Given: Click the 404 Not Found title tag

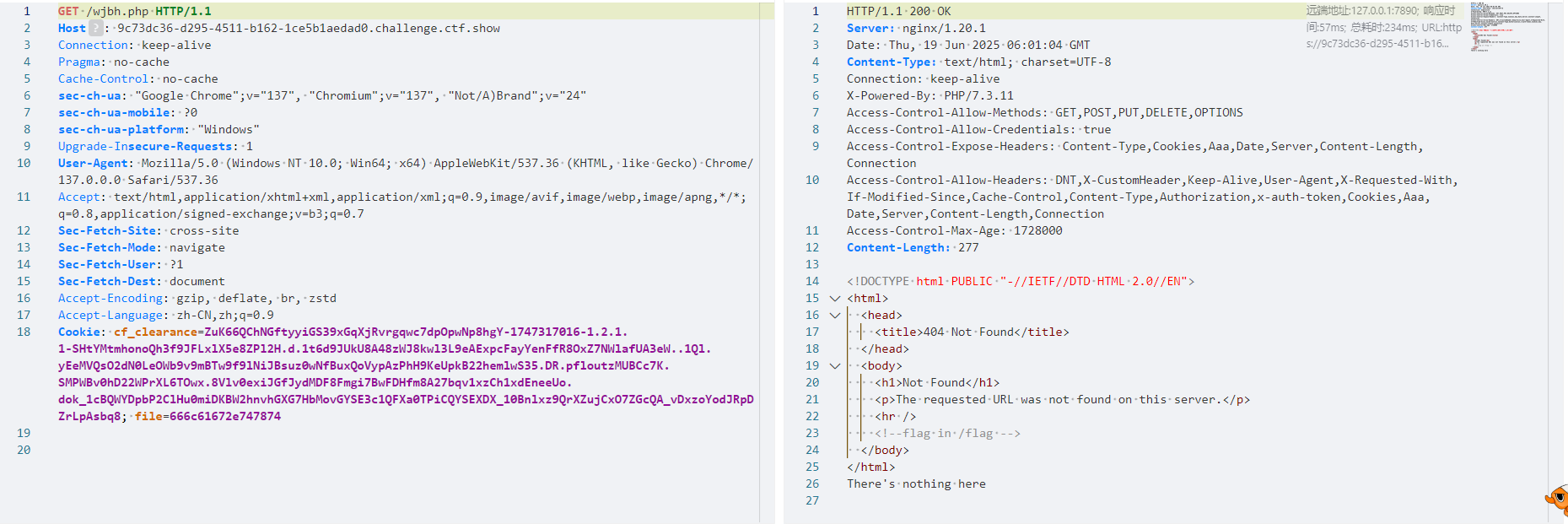Looking at the screenshot, I should [972, 332].
